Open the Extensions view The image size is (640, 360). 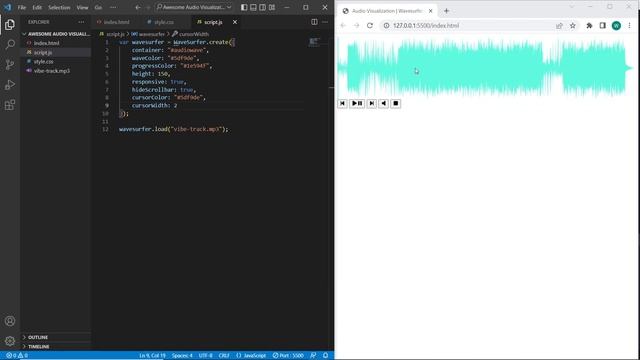[10, 105]
